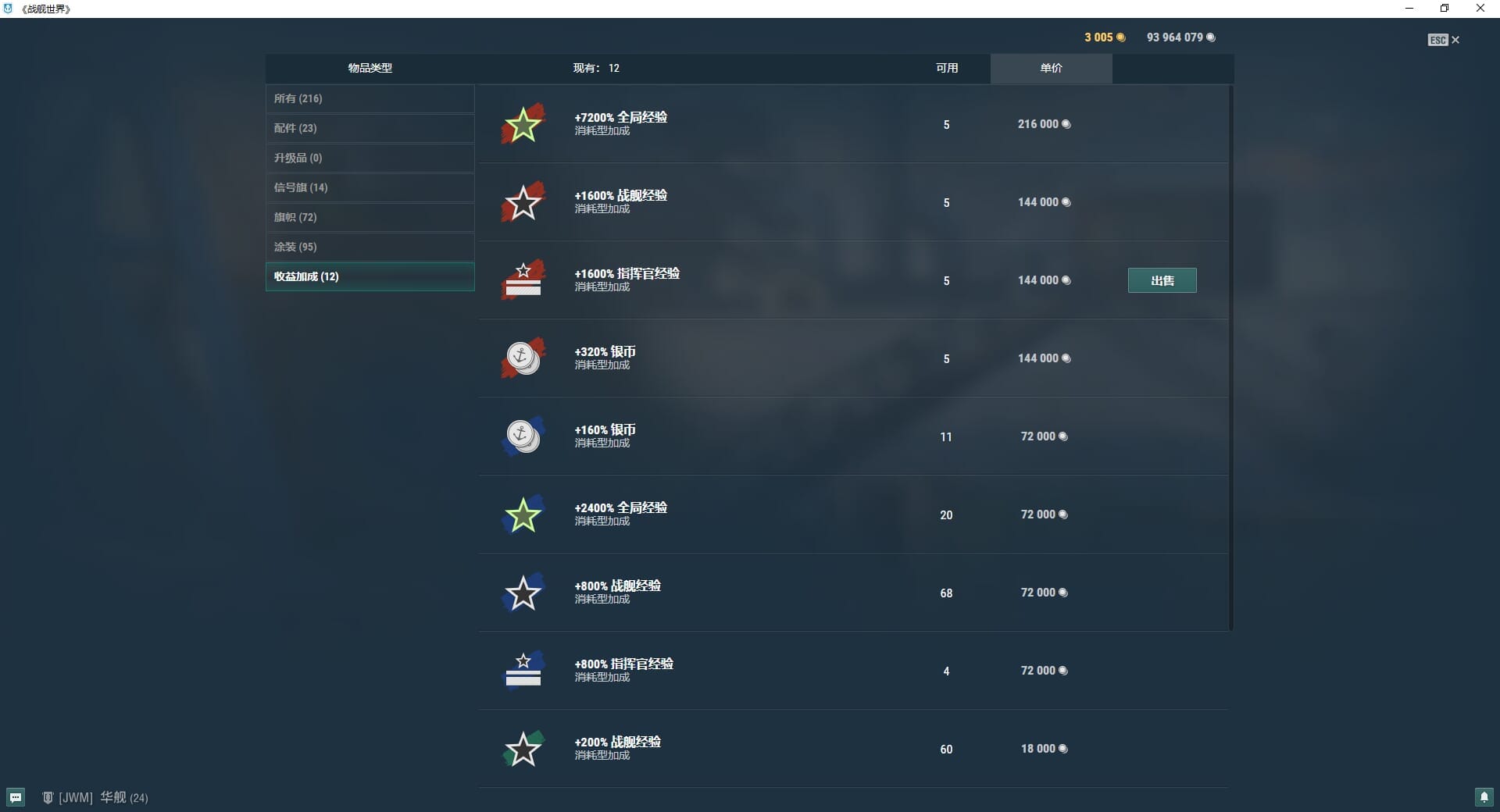Click the +200% 战舰经验 green star icon
The image size is (1500, 812).
click(523, 749)
